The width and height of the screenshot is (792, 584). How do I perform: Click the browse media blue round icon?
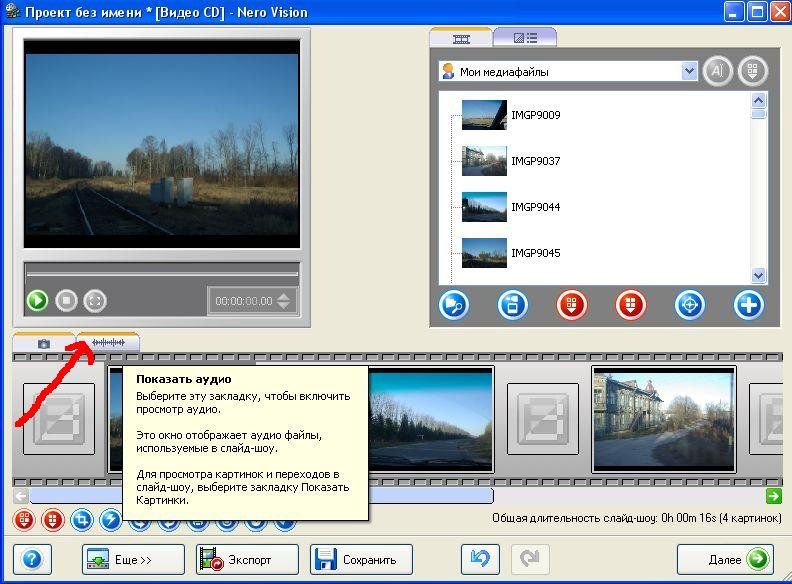pyautogui.click(x=454, y=305)
